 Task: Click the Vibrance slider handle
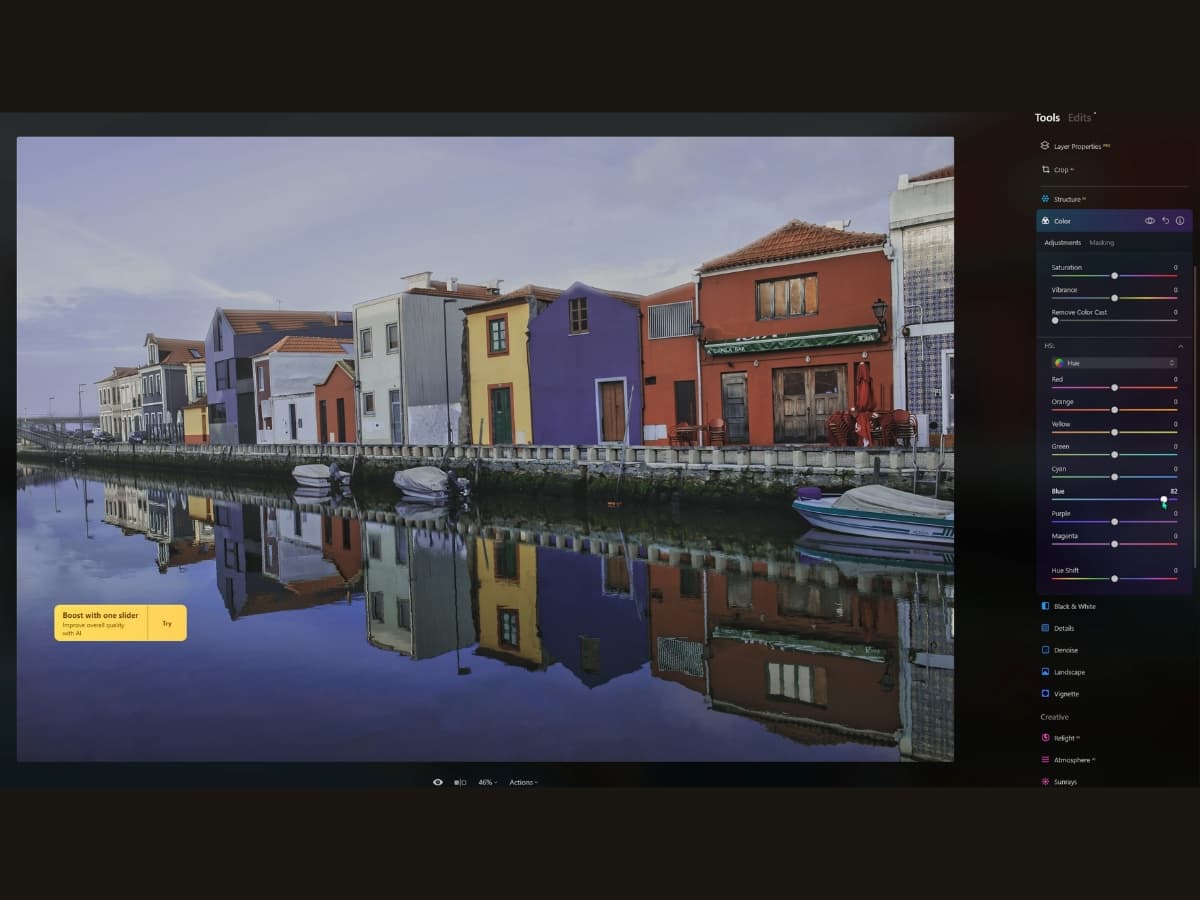(x=1114, y=297)
